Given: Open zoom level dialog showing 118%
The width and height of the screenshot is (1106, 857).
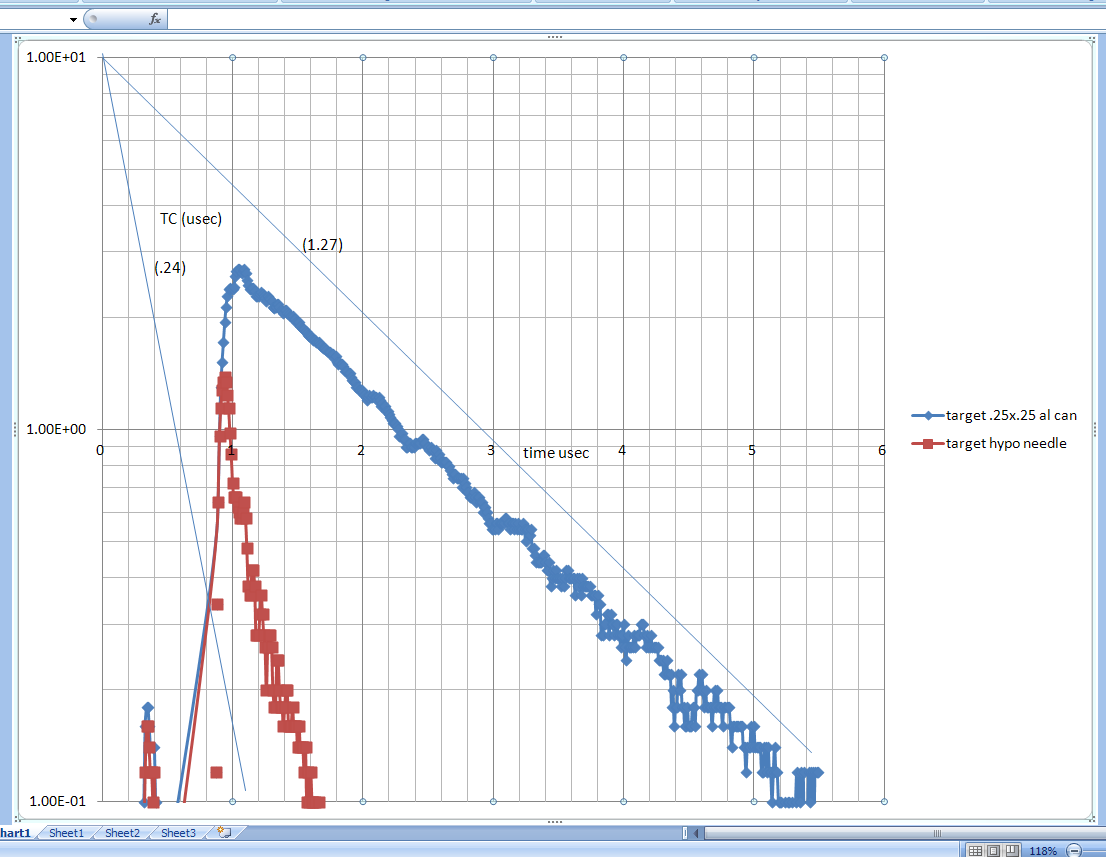Looking at the screenshot, I should [1043, 851].
